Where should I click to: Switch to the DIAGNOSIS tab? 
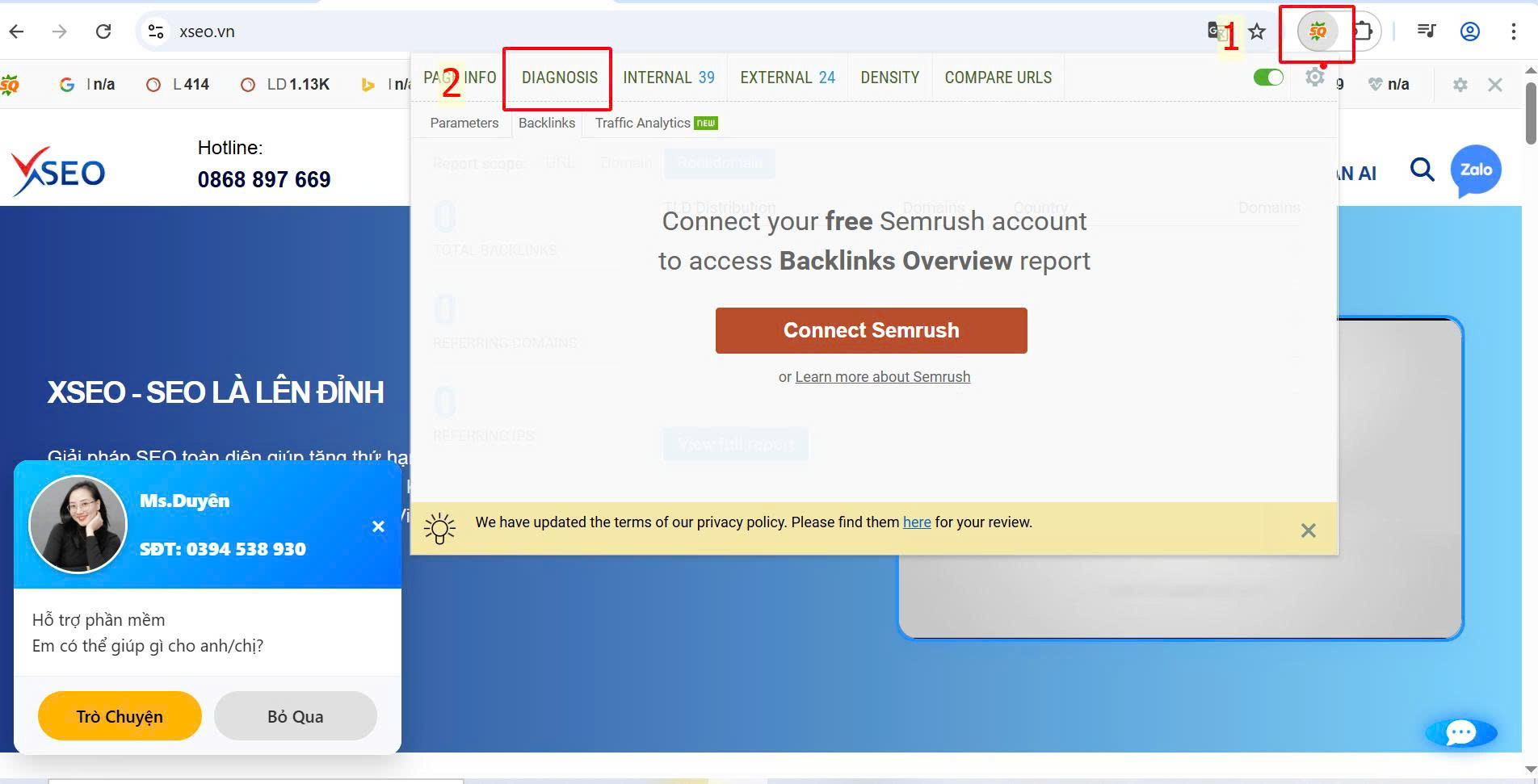coord(559,78)
